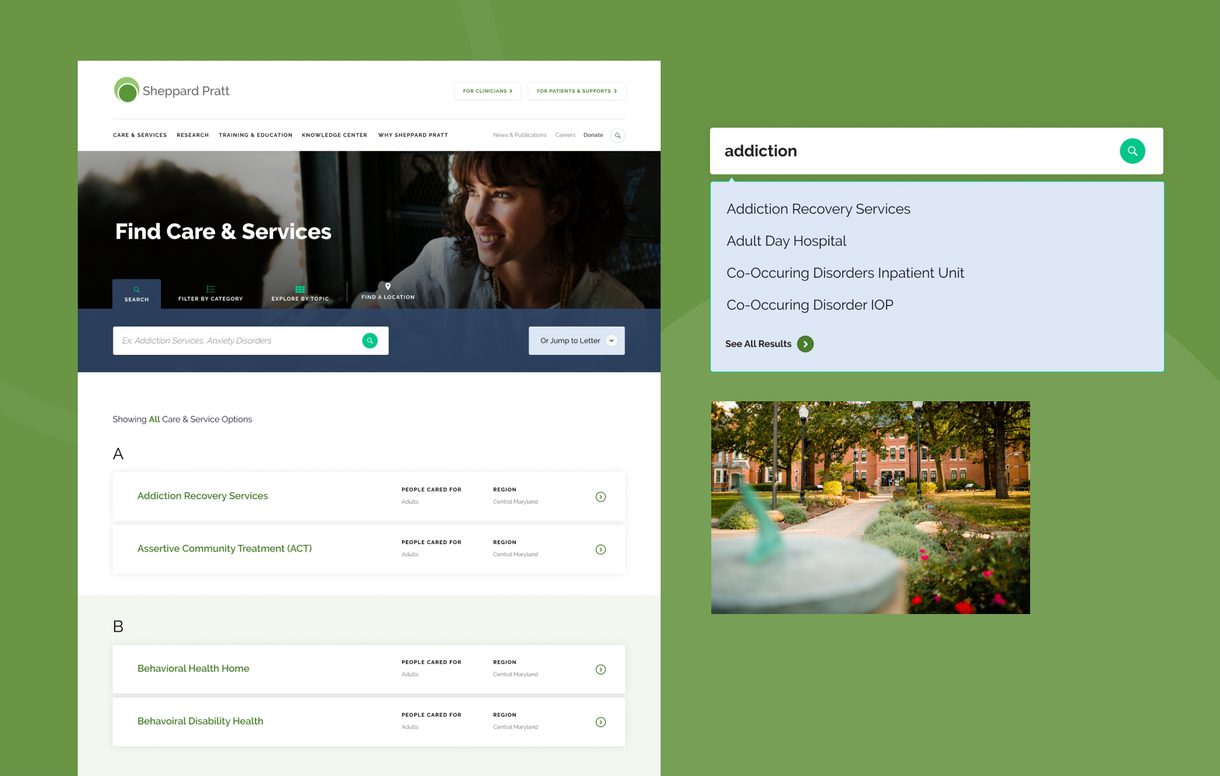Click the Donate link

[x=593, y=135]
